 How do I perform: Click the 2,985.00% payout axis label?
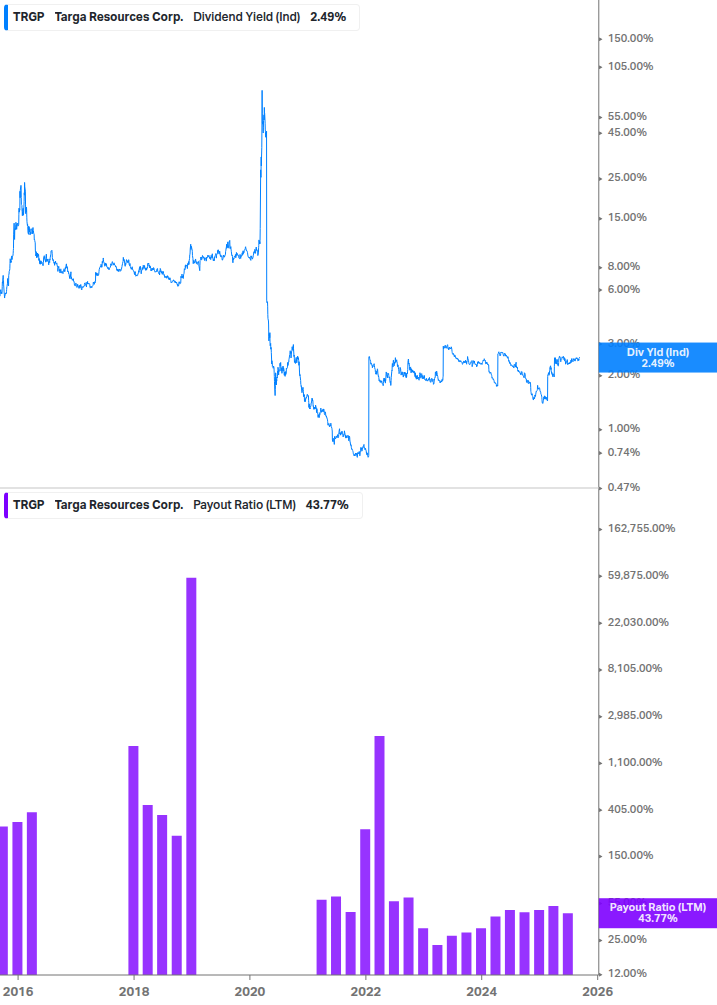point(635,715)
